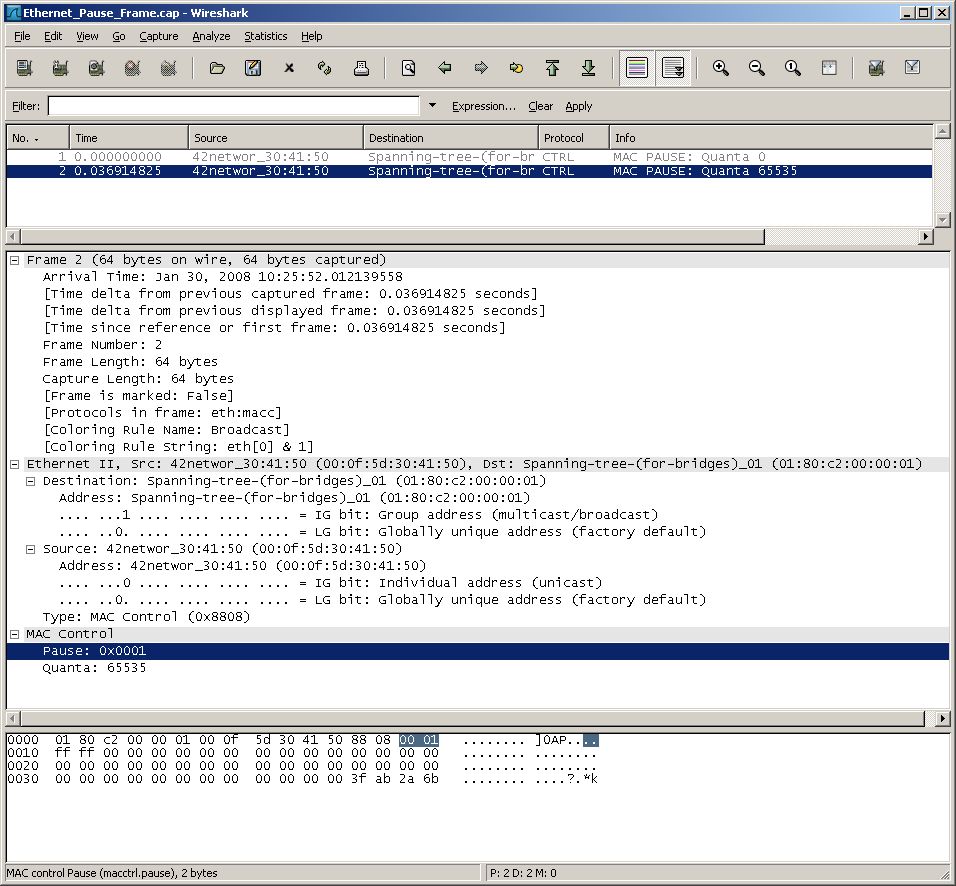The height and width of the screenshot is (886, 956).
Task: Sort by Info column header
Action: tap(771, 138)
